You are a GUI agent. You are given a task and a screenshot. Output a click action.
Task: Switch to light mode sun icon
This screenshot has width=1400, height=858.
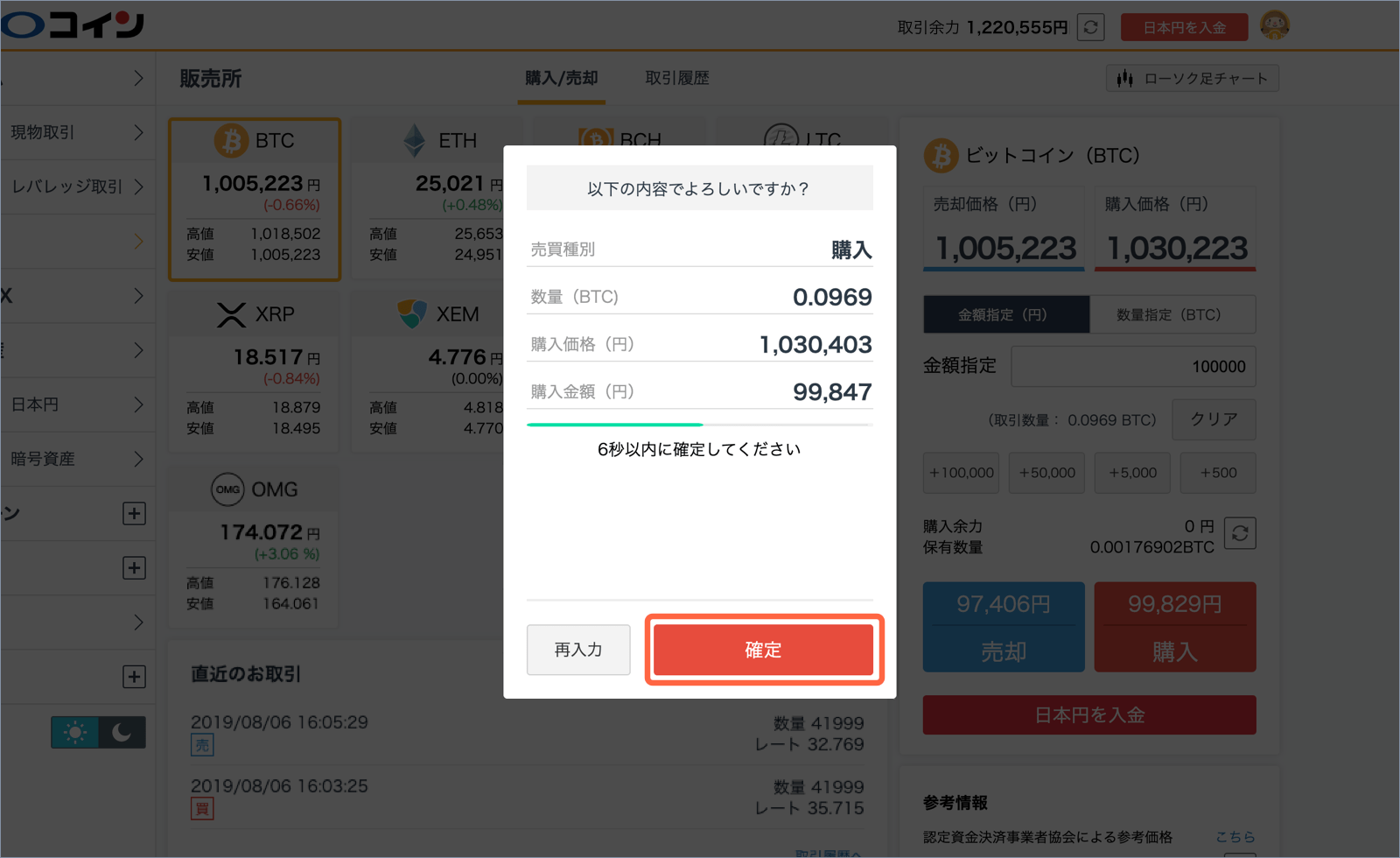(74, 732)
